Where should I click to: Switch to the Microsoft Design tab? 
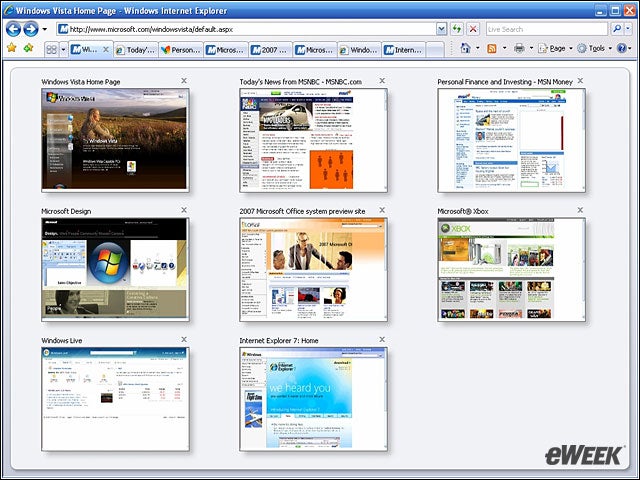pyautogui.click(x=225, y=50)
